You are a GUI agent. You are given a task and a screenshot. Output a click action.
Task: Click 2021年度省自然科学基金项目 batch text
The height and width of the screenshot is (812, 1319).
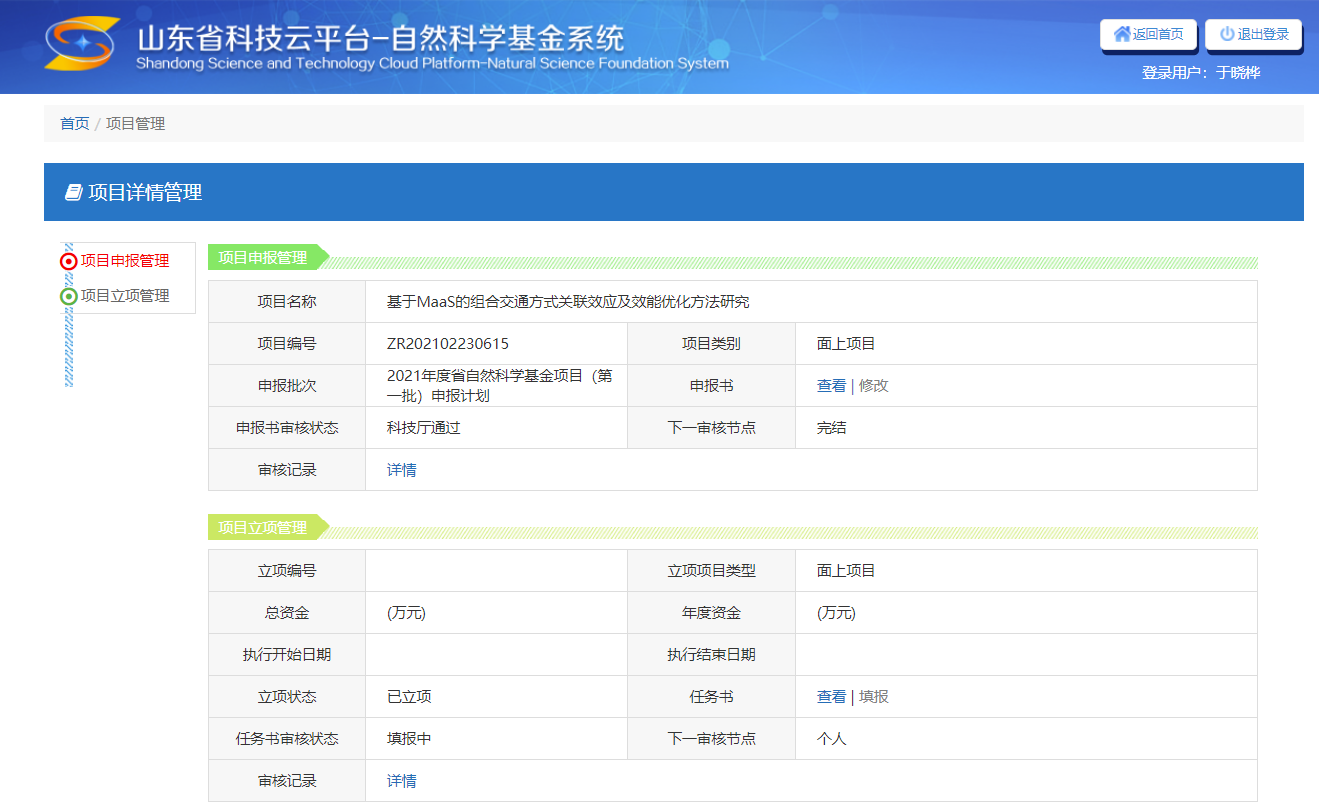pyautogui.click(x=499, y=385)
